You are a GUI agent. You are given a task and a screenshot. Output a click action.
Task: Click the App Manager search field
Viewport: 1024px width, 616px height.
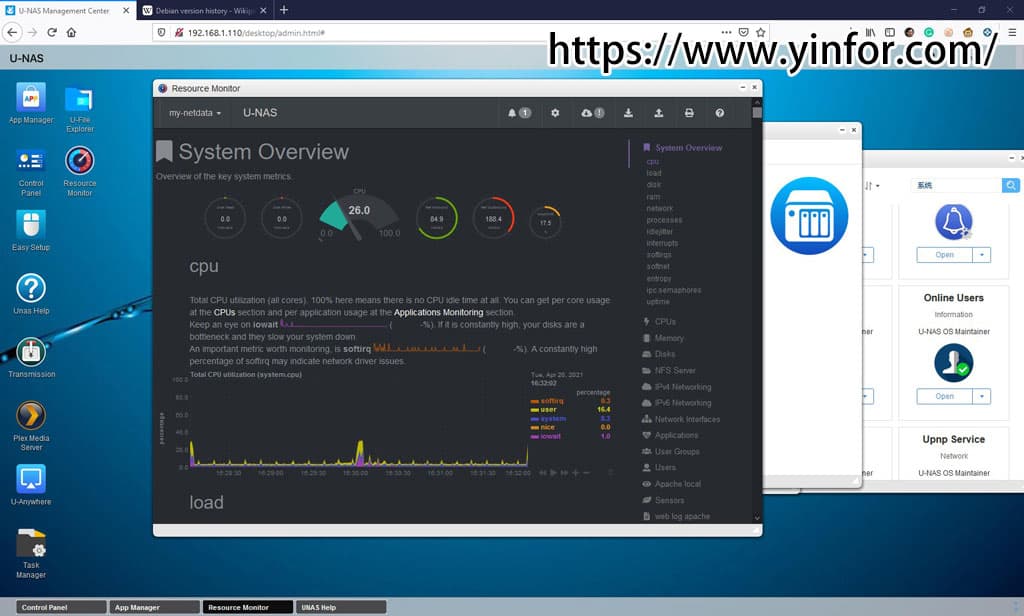(957, 186)
